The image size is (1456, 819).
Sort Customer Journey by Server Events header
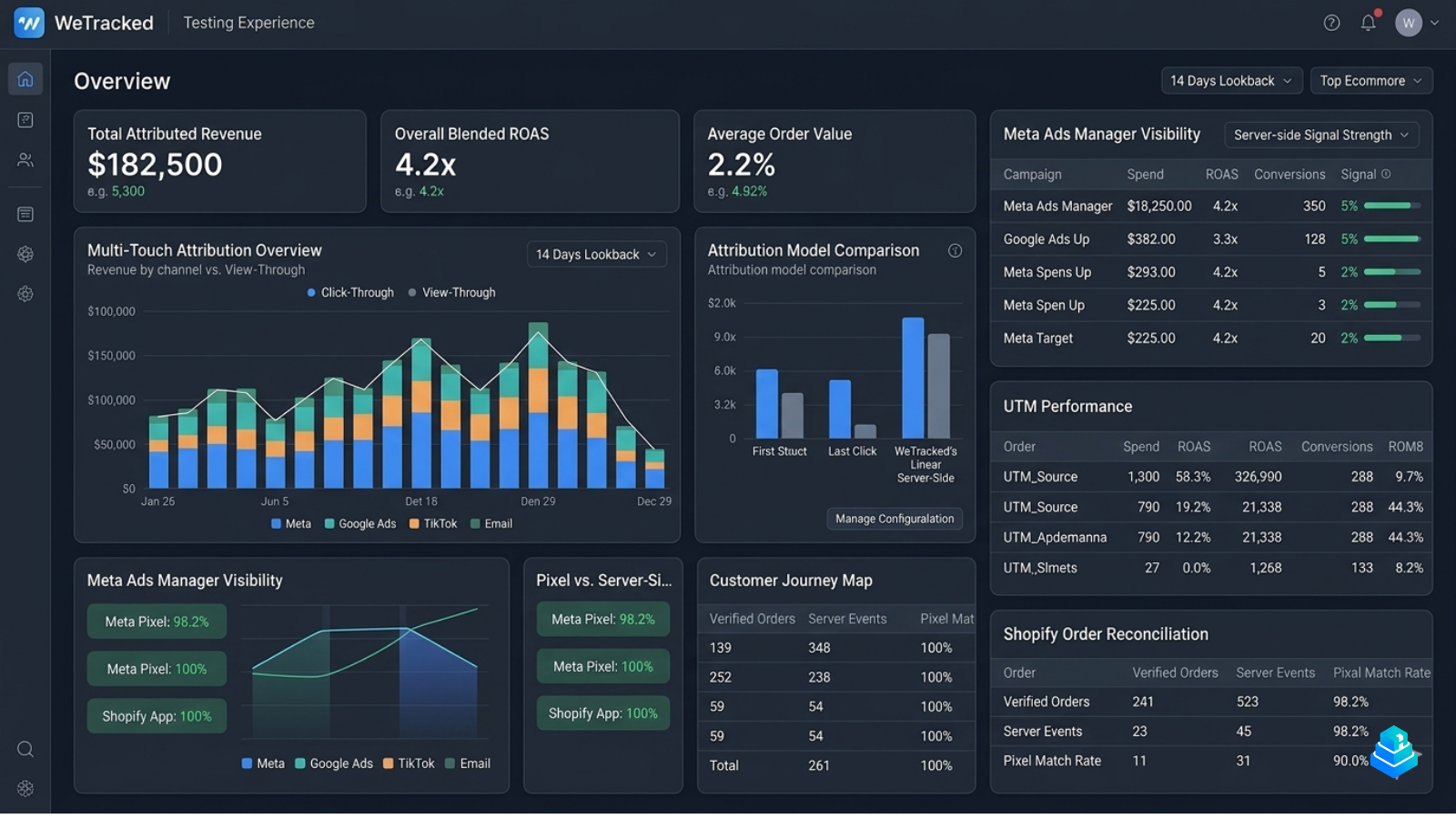click(847, 619)
